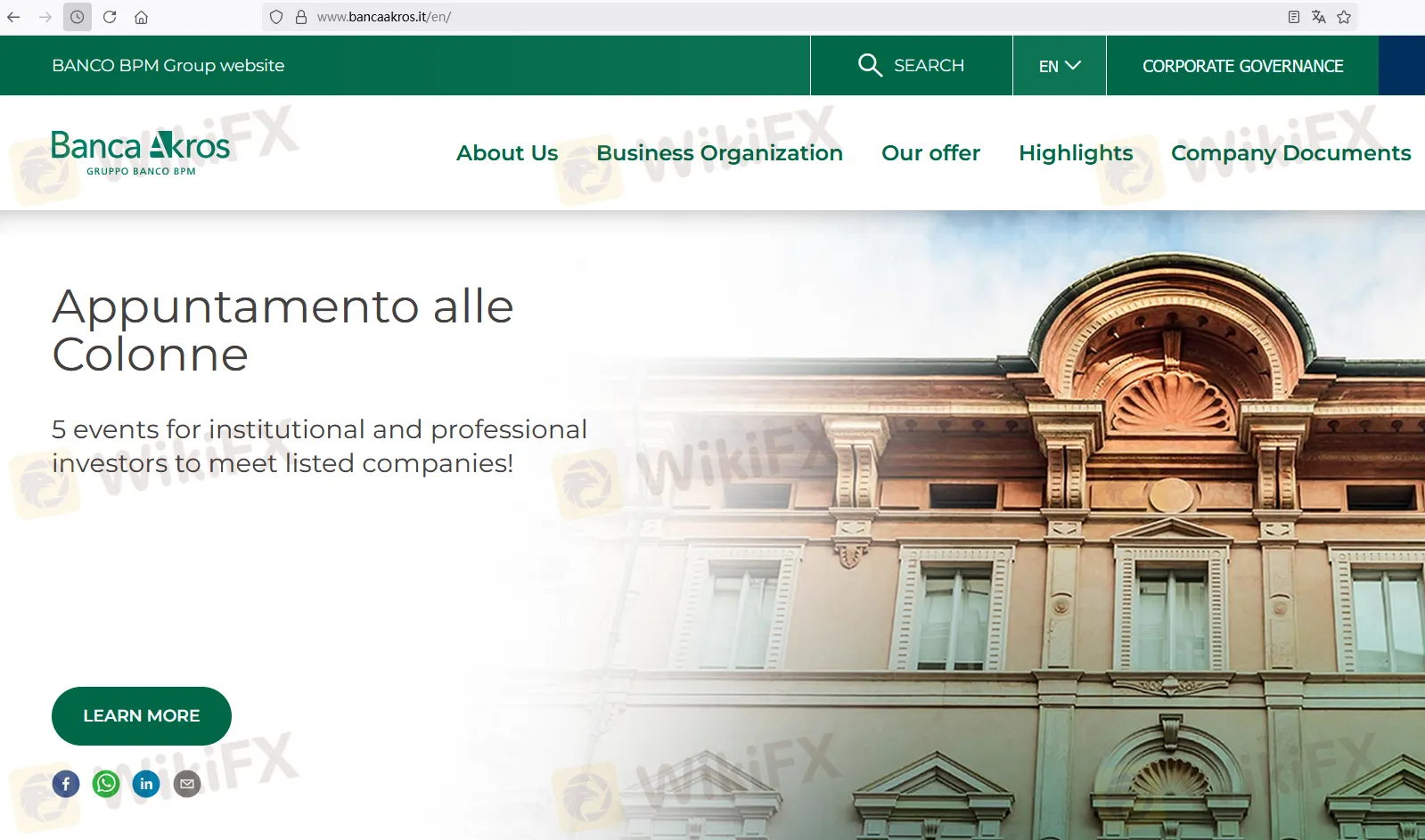Bookmark this page with the star icon
Screen dimensions: 1425x840
click(x=1344, y=17)
